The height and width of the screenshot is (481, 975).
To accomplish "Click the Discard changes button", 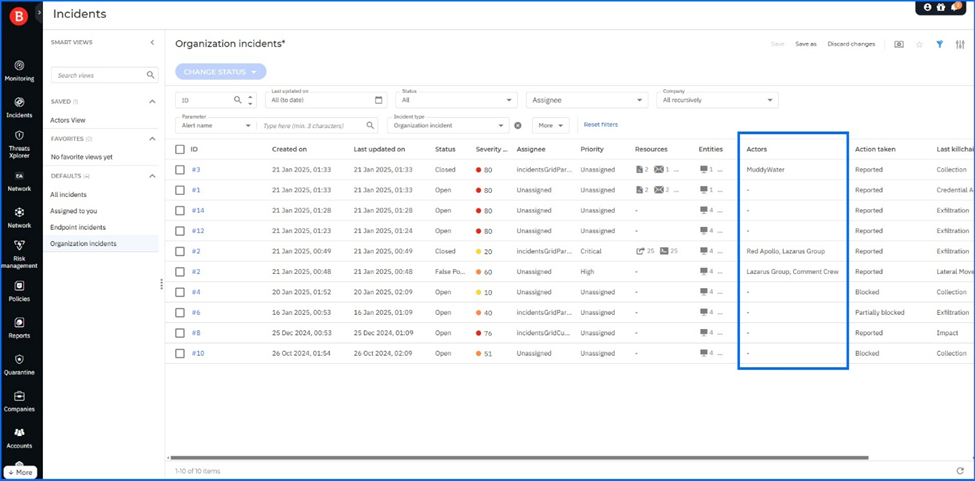I will (850, 44).
